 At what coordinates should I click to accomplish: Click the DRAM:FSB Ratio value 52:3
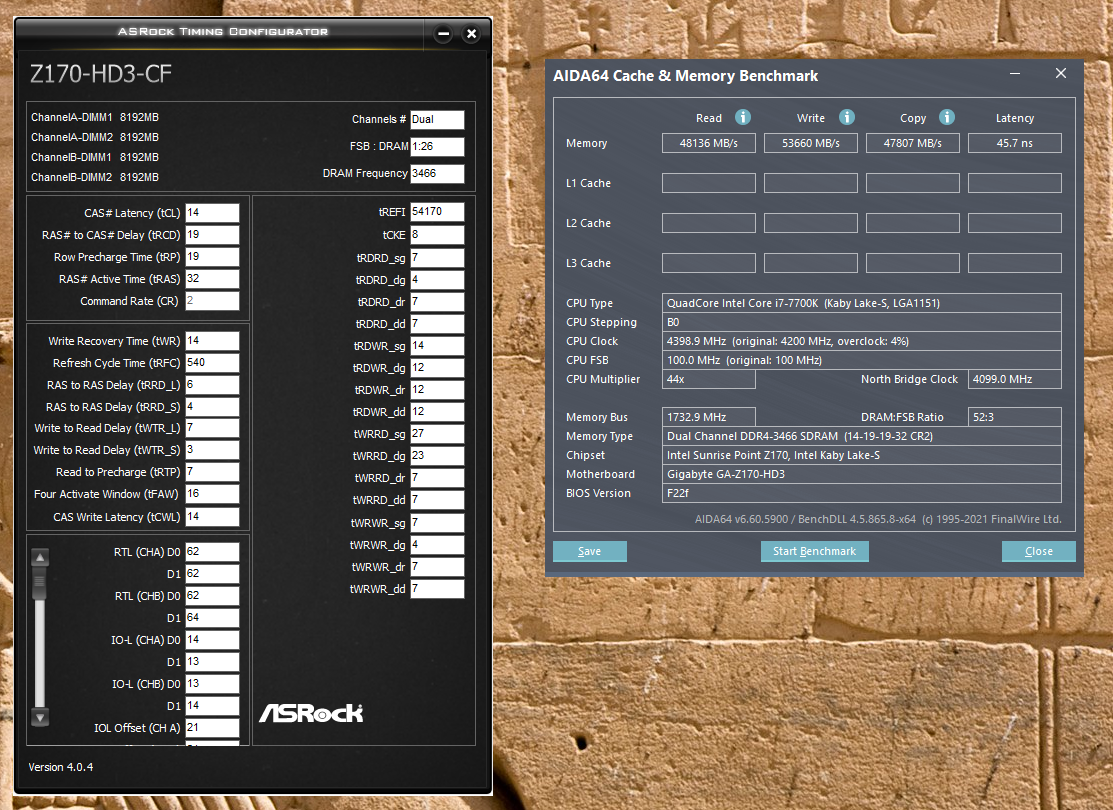pyautogui.click(x=1015, y=417)
